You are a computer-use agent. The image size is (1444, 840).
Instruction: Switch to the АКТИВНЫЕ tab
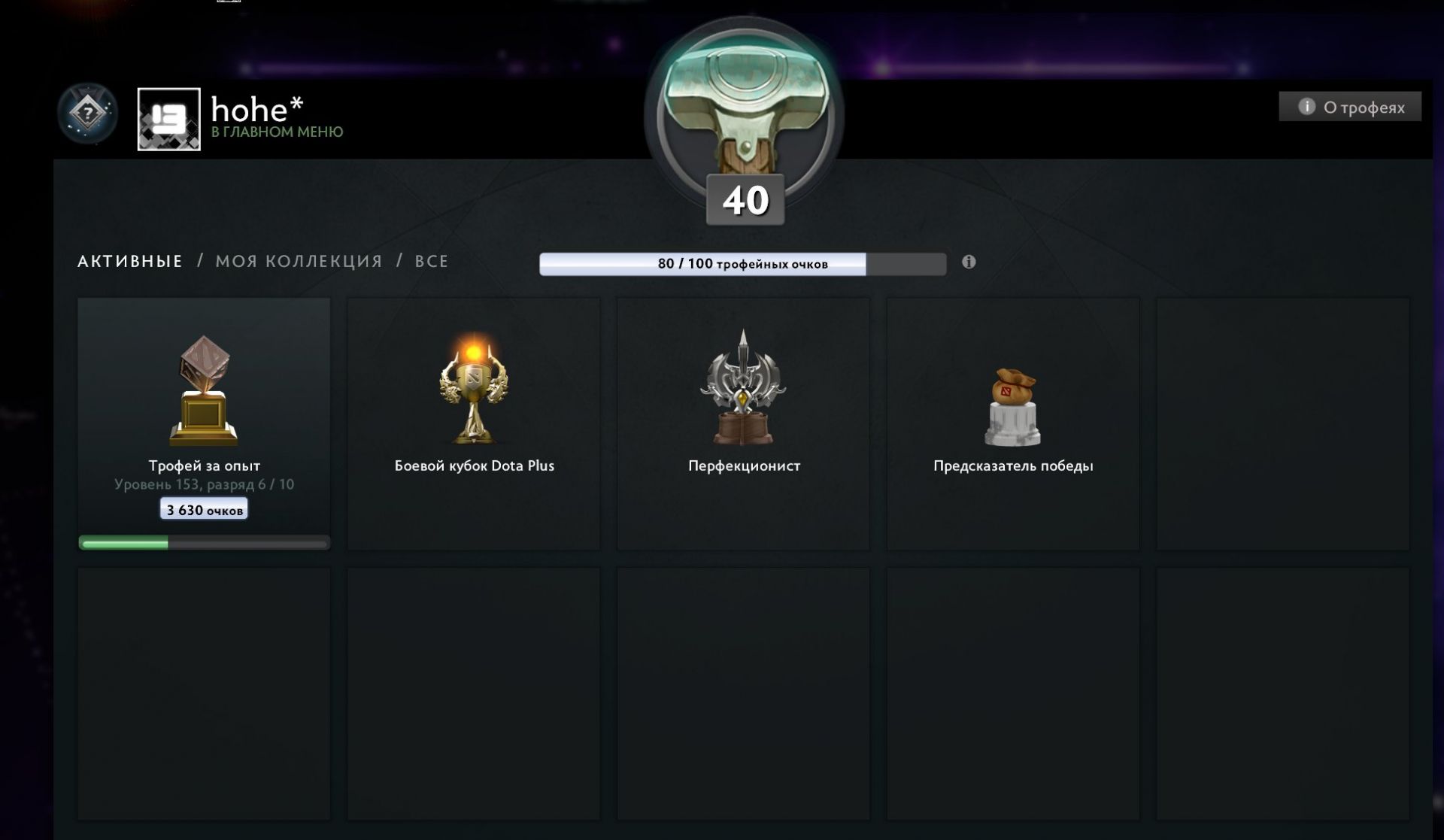pyautogui.click(x=130, y=261)
